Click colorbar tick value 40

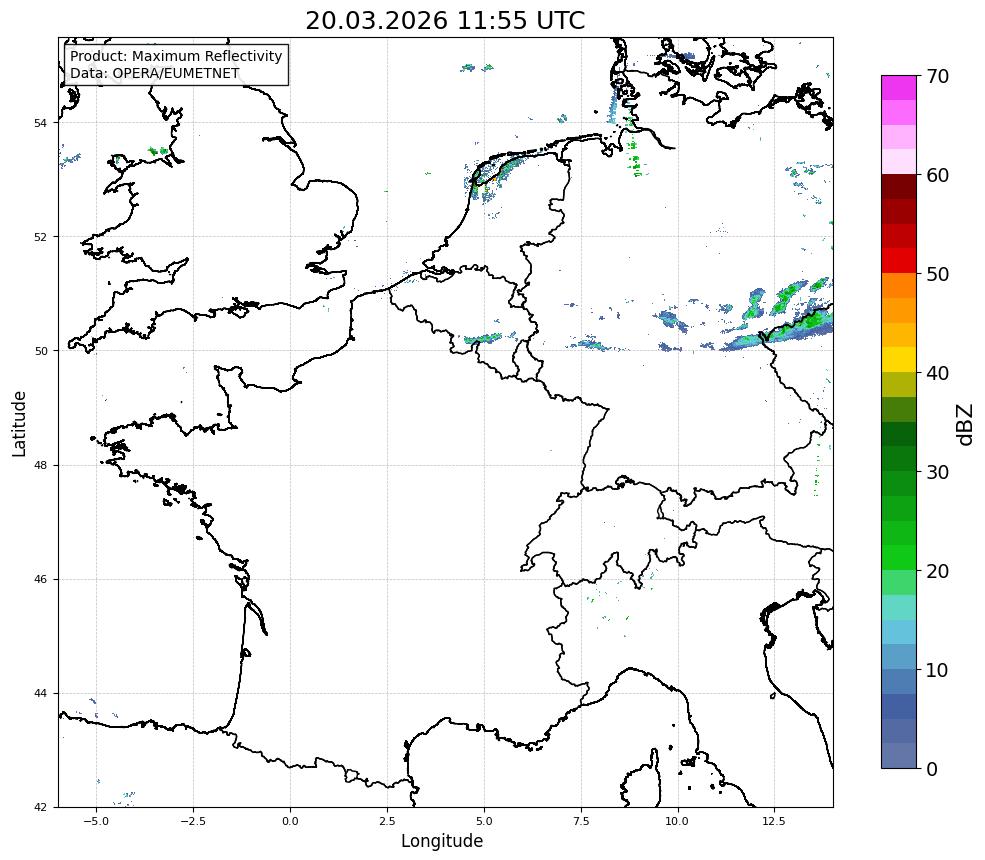point(937,373)
